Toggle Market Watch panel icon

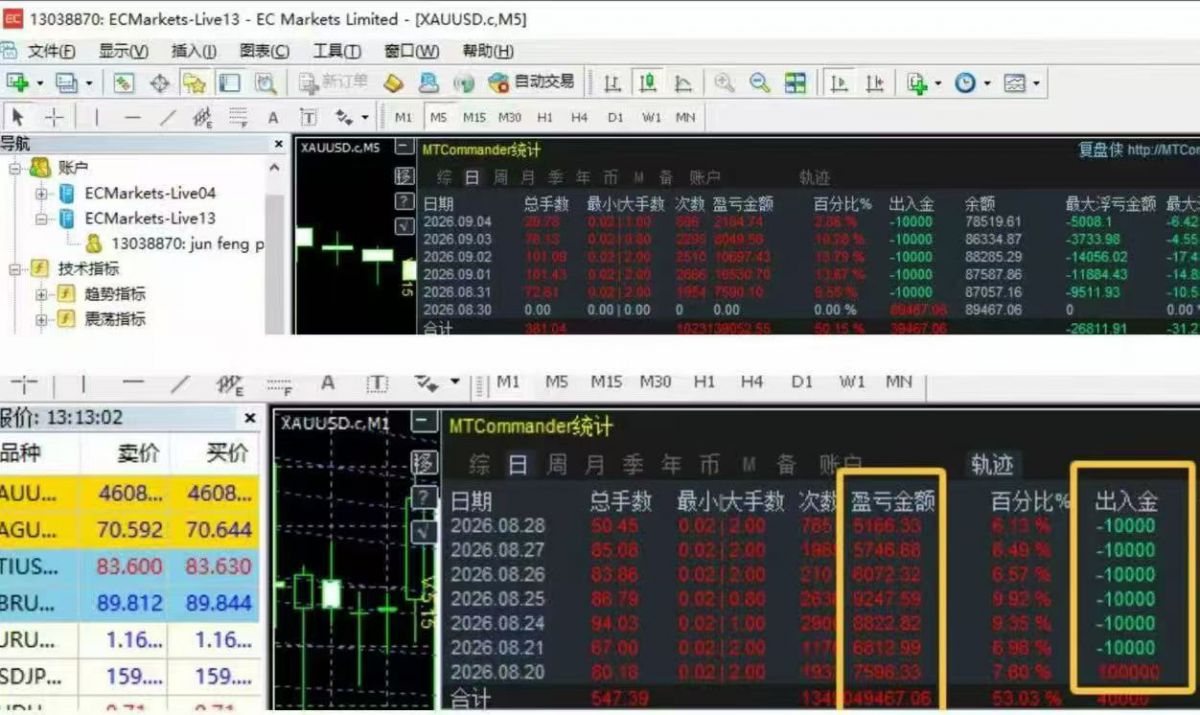click(124, 83)
